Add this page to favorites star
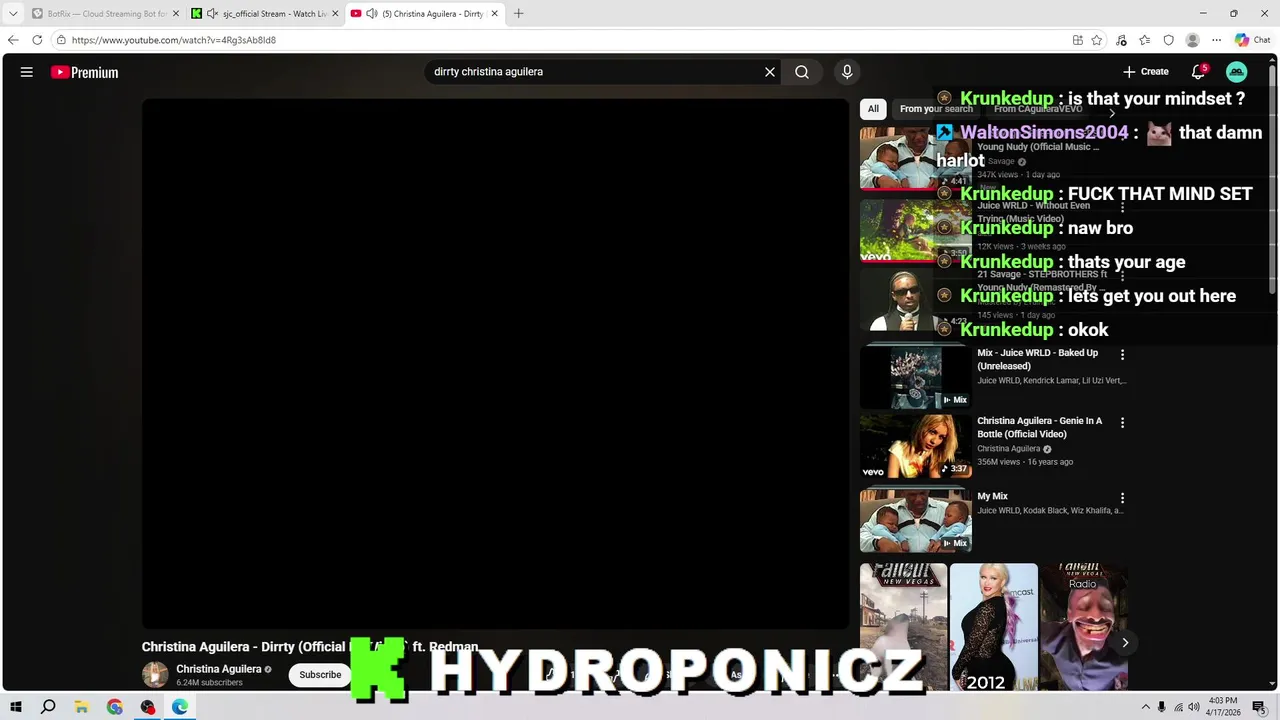The width and height of the screenshot is (1280, 720). point(1097,40)
